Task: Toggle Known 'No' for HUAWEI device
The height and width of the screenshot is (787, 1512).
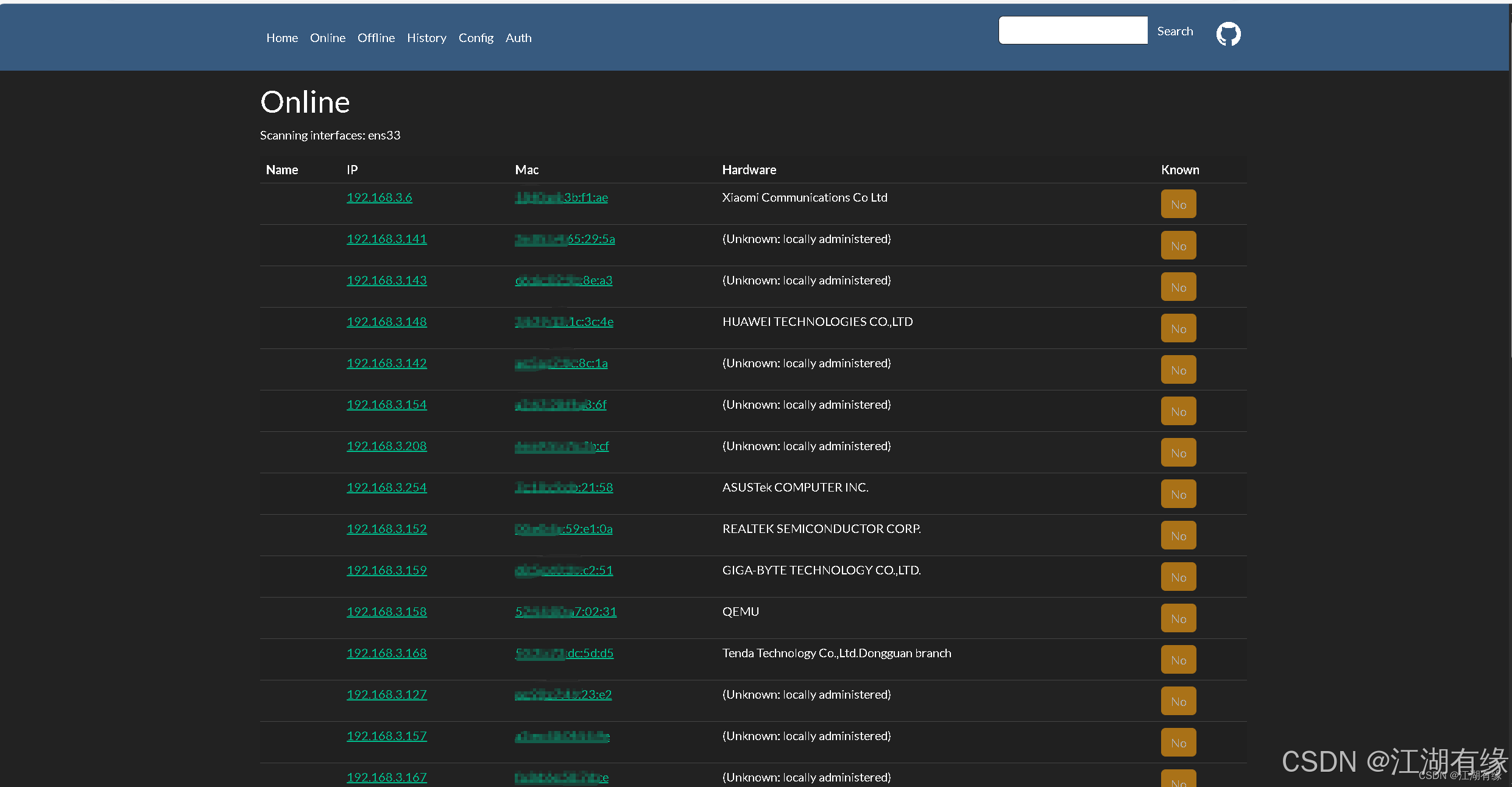Action: click(x=1178, y=328)
